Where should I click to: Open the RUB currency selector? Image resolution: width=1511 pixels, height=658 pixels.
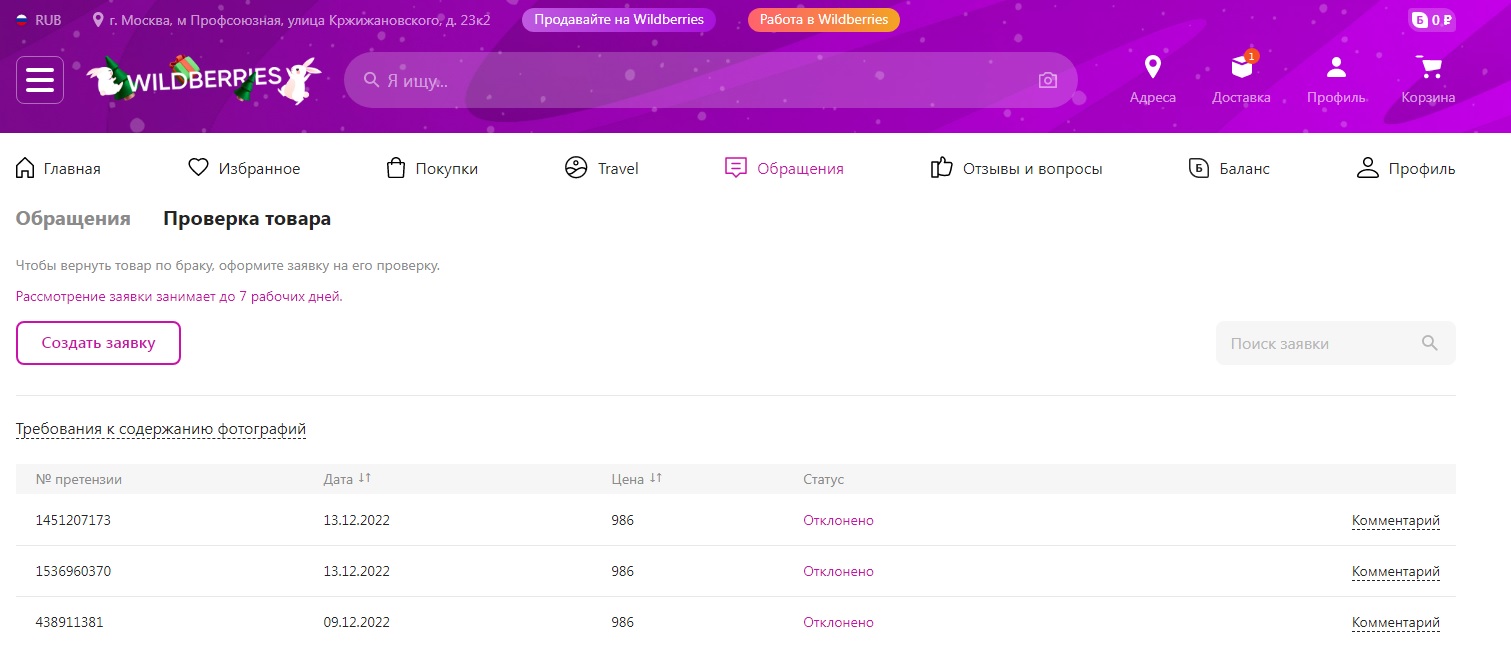38,20
